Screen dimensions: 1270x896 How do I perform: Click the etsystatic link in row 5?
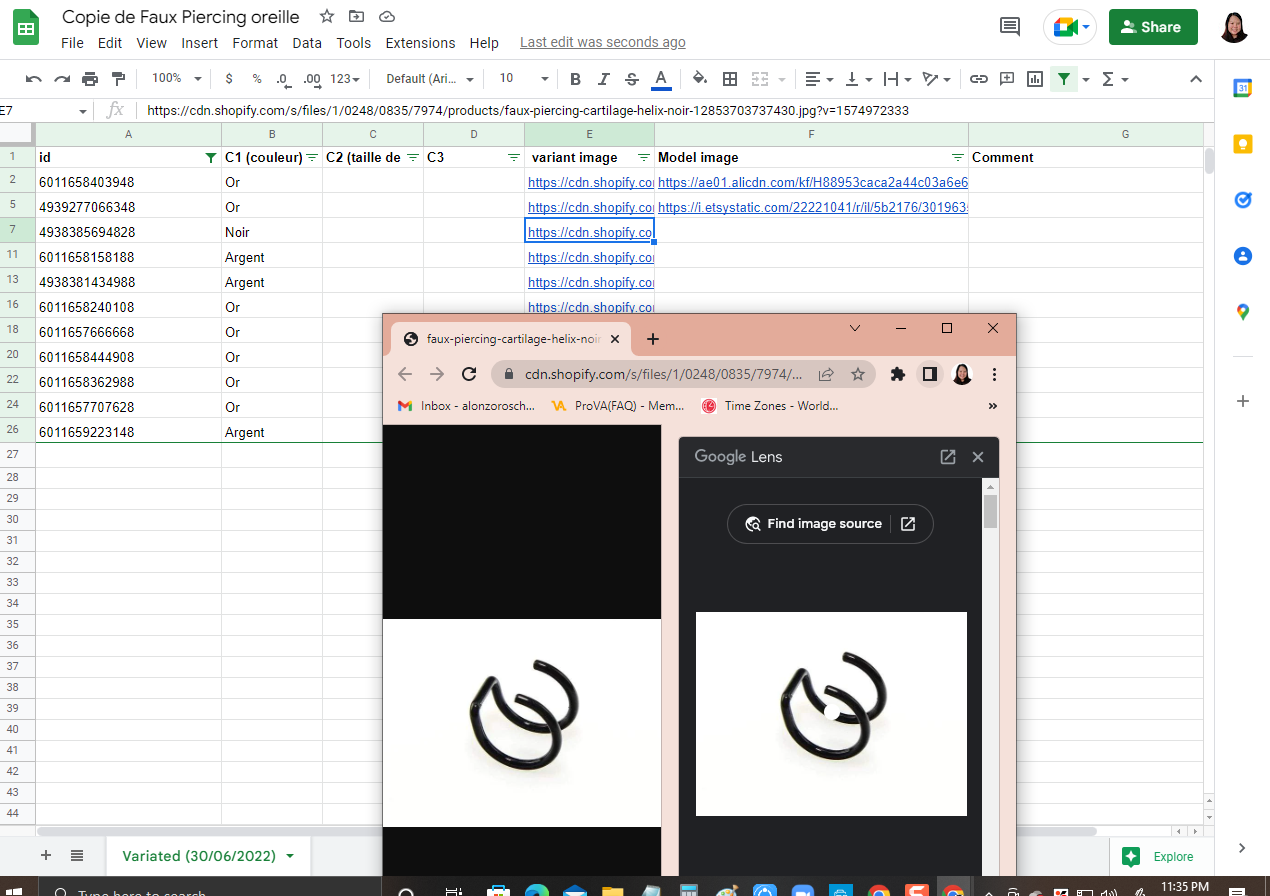pyautogui.click(x=812, y=208)
